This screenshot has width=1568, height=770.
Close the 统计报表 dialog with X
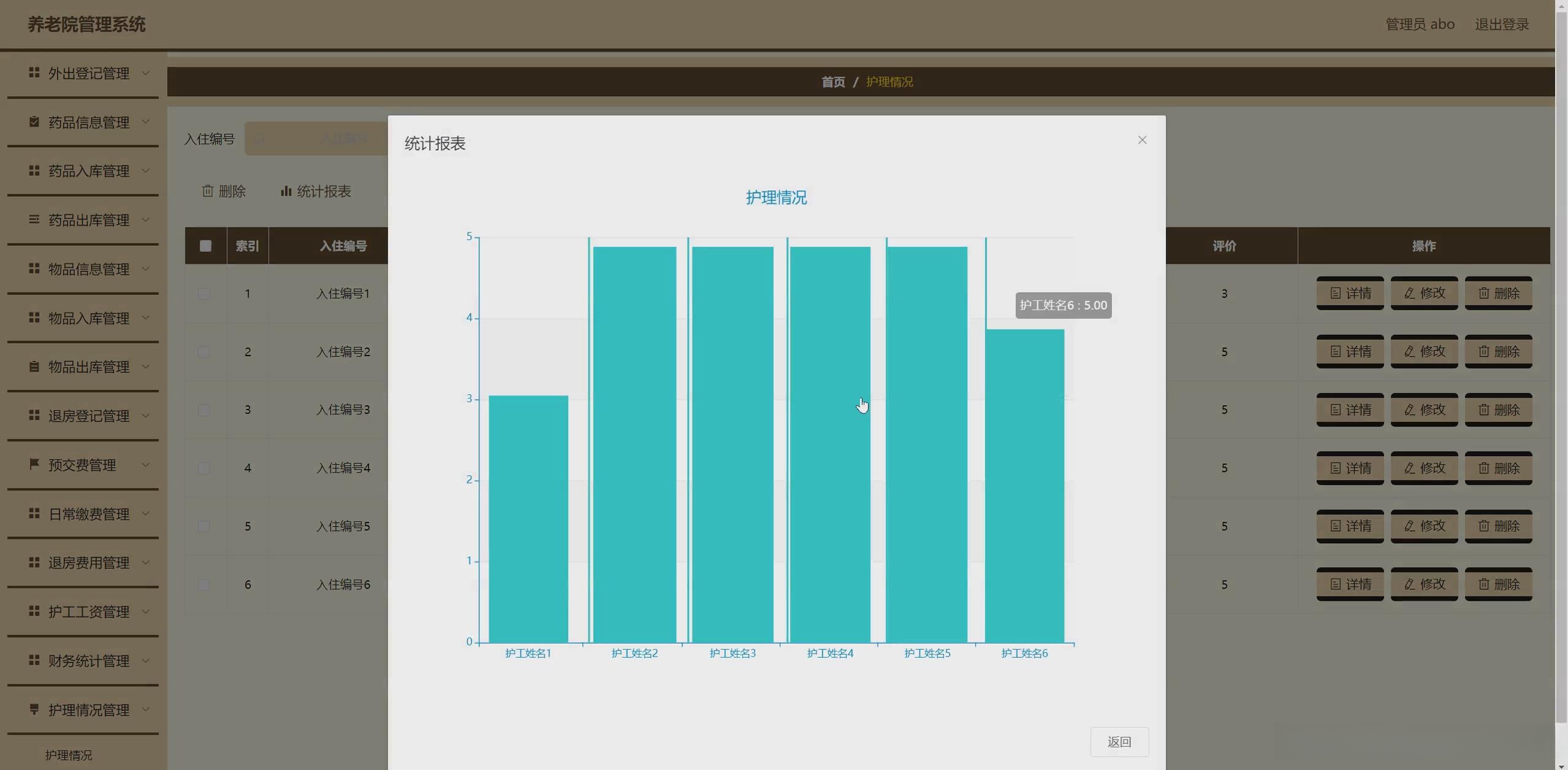coord(1142,140)
